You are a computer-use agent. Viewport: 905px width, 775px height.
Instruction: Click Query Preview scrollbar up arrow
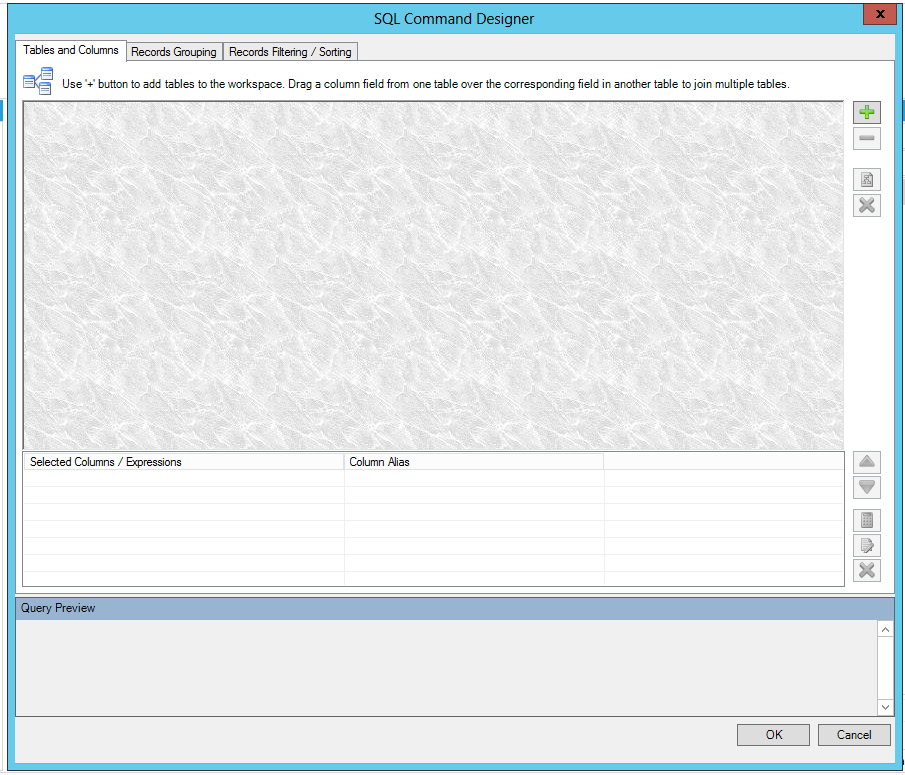click(x=885, y=629)
